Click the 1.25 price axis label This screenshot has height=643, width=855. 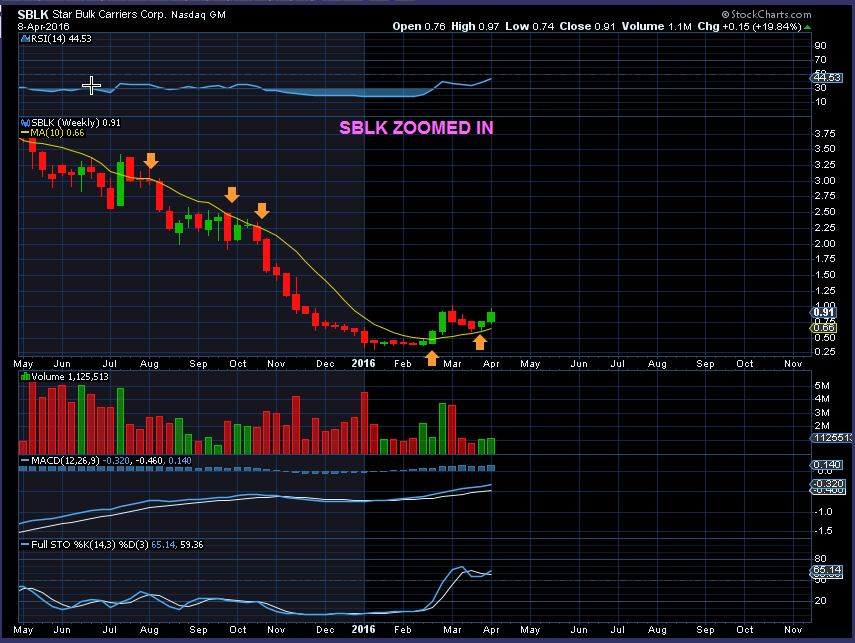824,291
